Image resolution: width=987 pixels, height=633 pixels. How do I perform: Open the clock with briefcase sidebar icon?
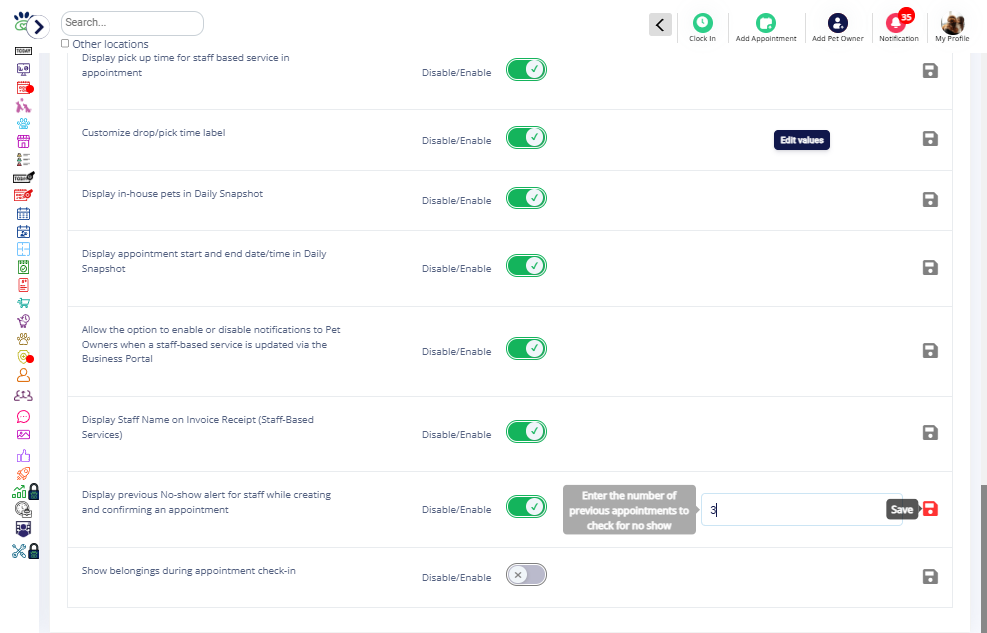coord(23,510)
